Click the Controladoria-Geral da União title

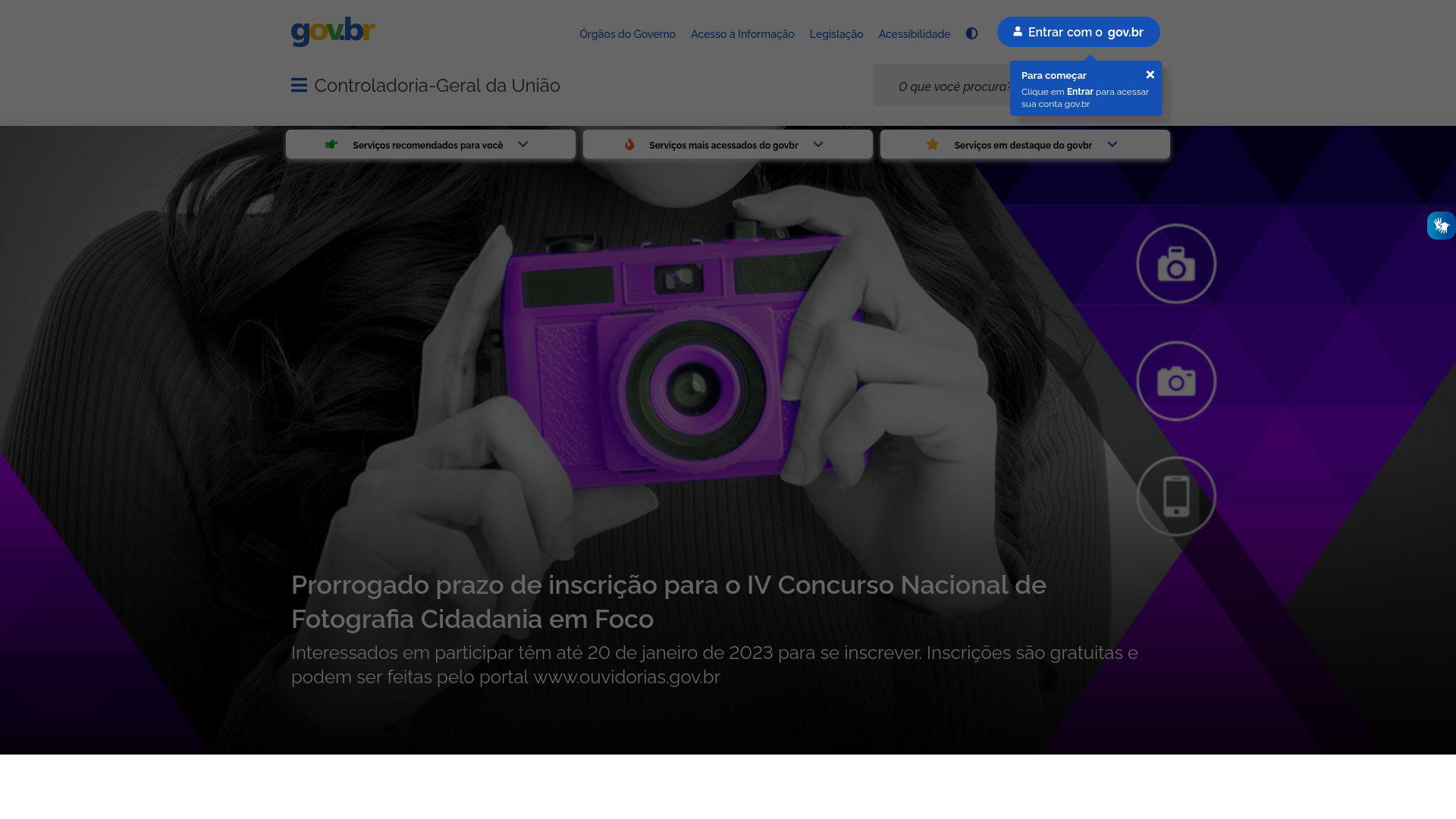click(437, 86)
